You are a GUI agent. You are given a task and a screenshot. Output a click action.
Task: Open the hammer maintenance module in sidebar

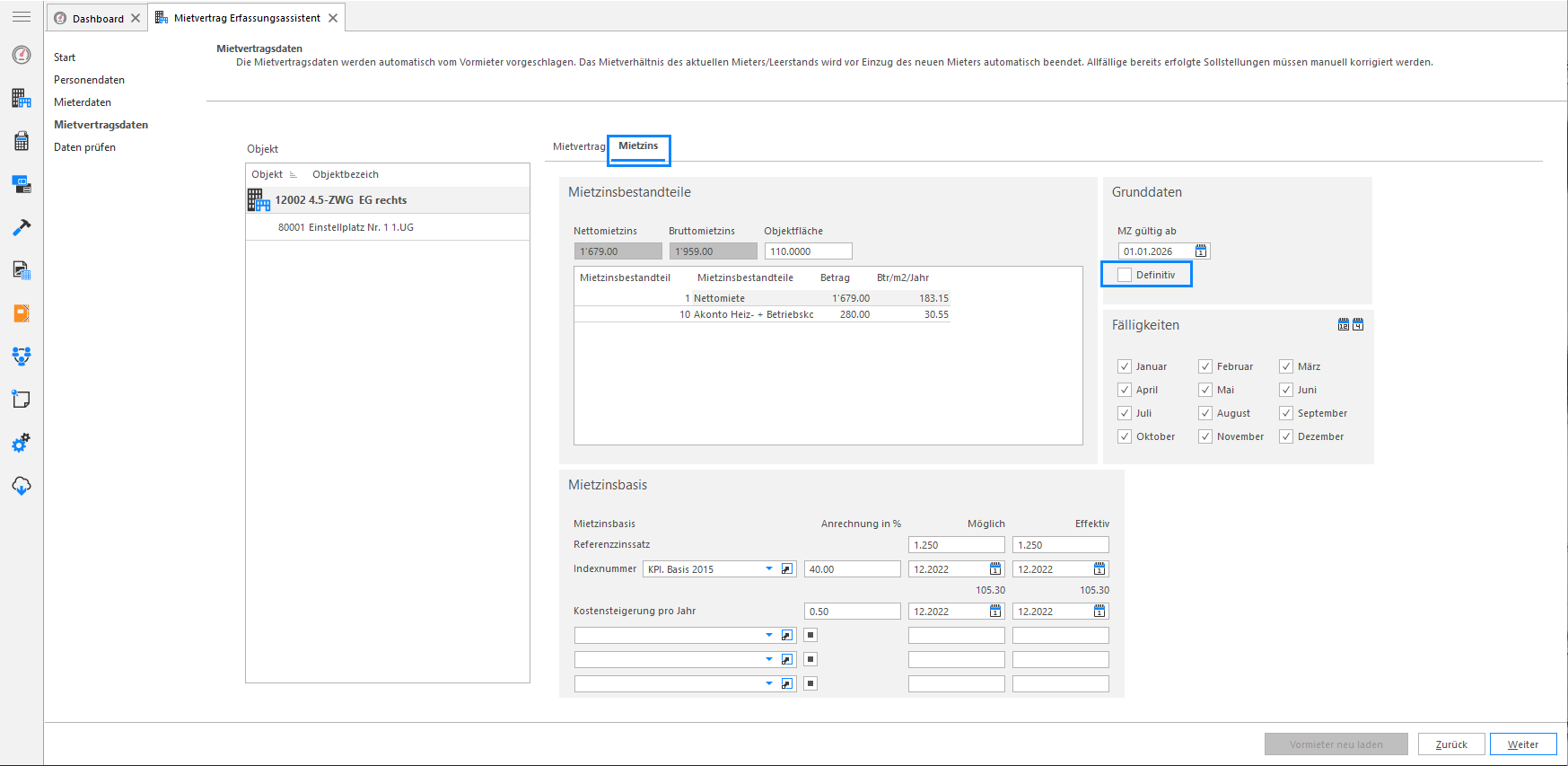[x=22, y=227]
